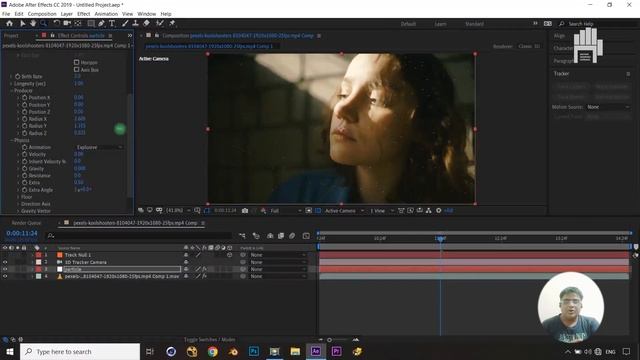Collapse the Producer group
This screenshot has height=360, width=640.
(x=12, y=91)
